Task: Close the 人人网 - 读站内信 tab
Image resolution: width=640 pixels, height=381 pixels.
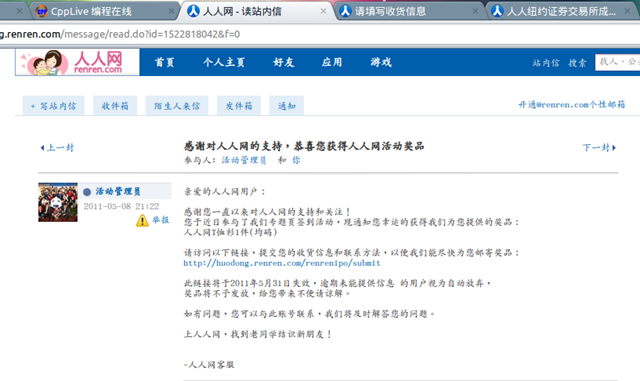Action: (323, 11)
